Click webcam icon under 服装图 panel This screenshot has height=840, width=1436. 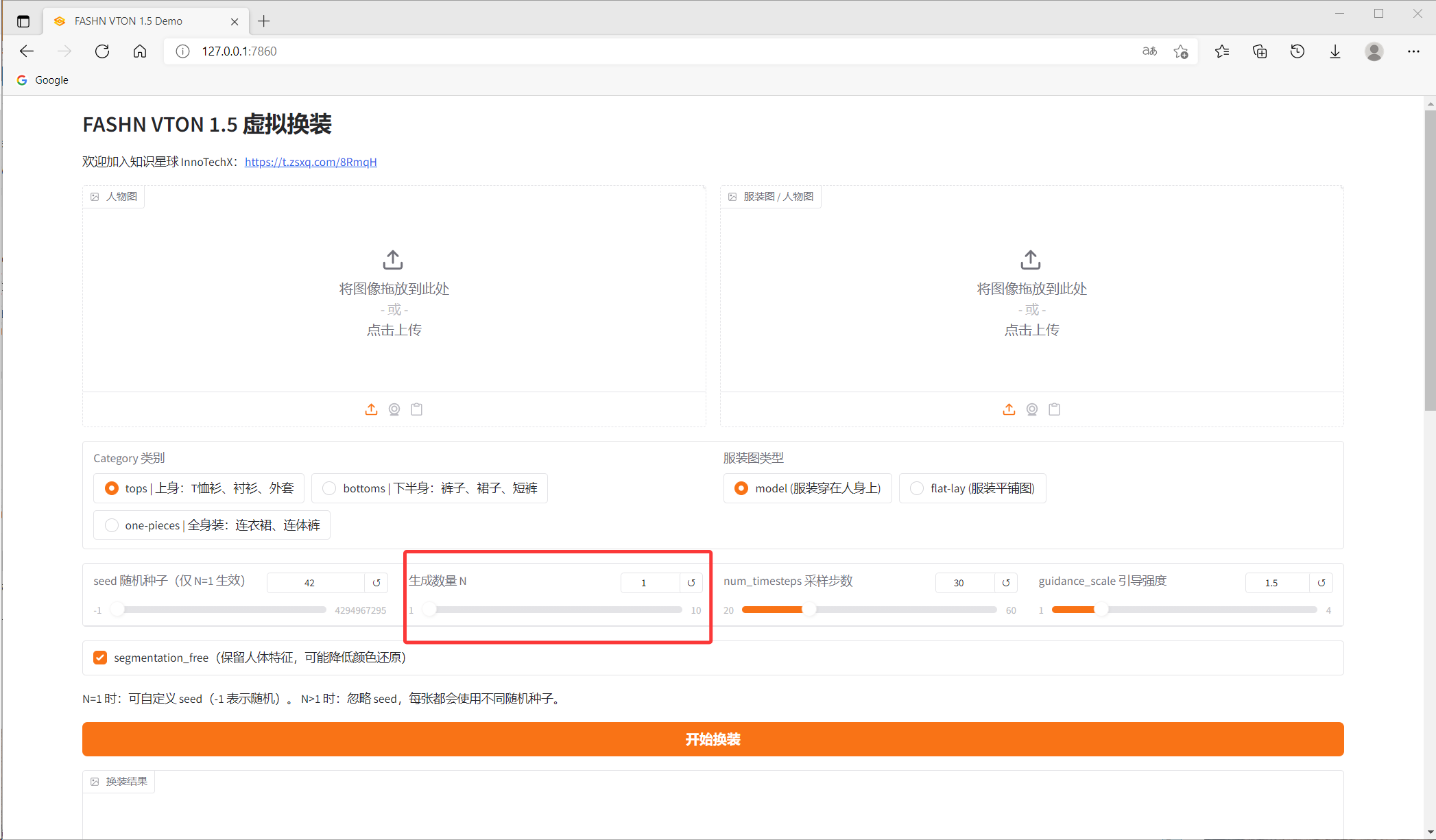[x=1032, y=409]
